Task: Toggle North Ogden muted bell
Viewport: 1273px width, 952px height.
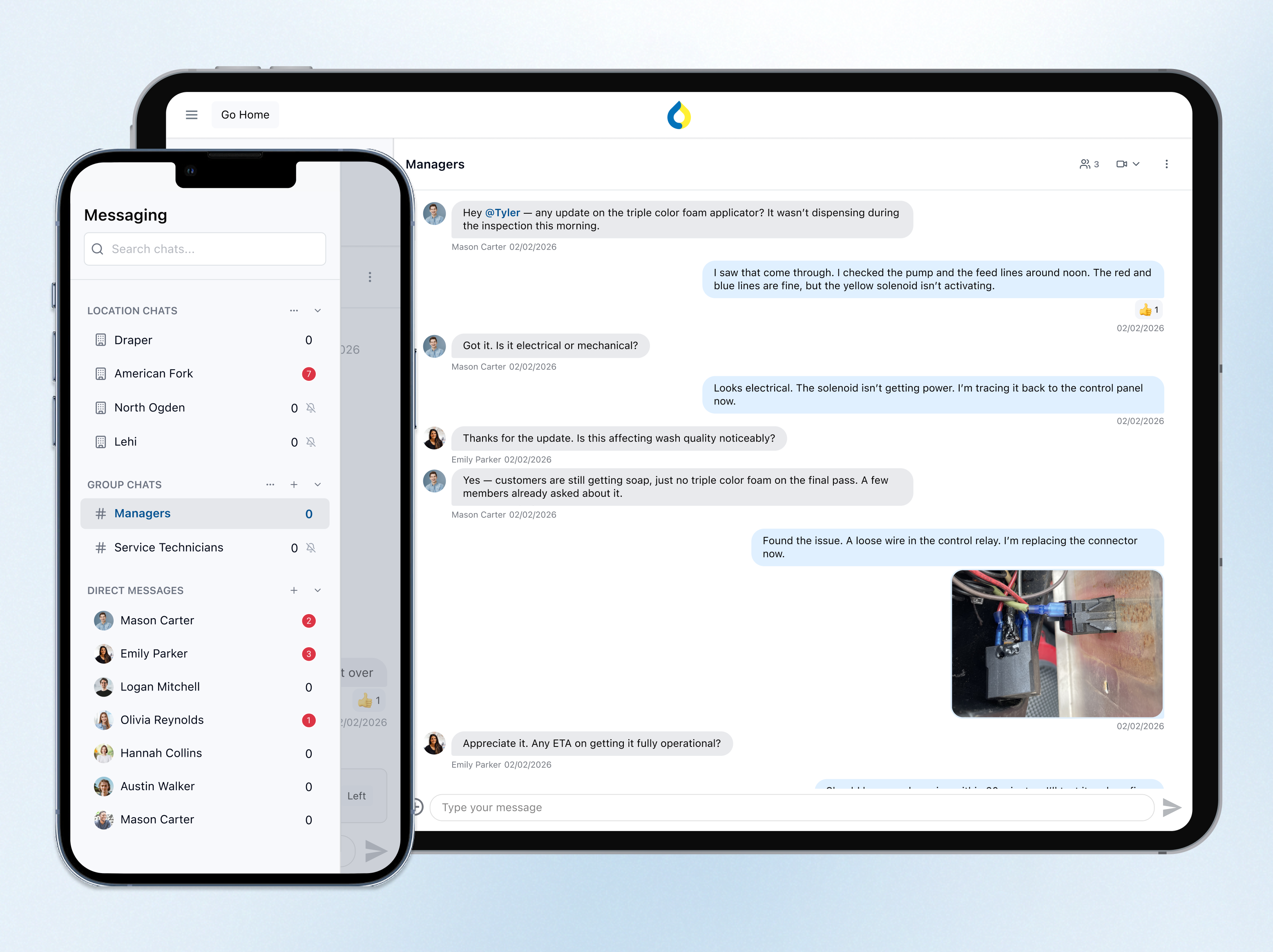Action: pos(311,407)
